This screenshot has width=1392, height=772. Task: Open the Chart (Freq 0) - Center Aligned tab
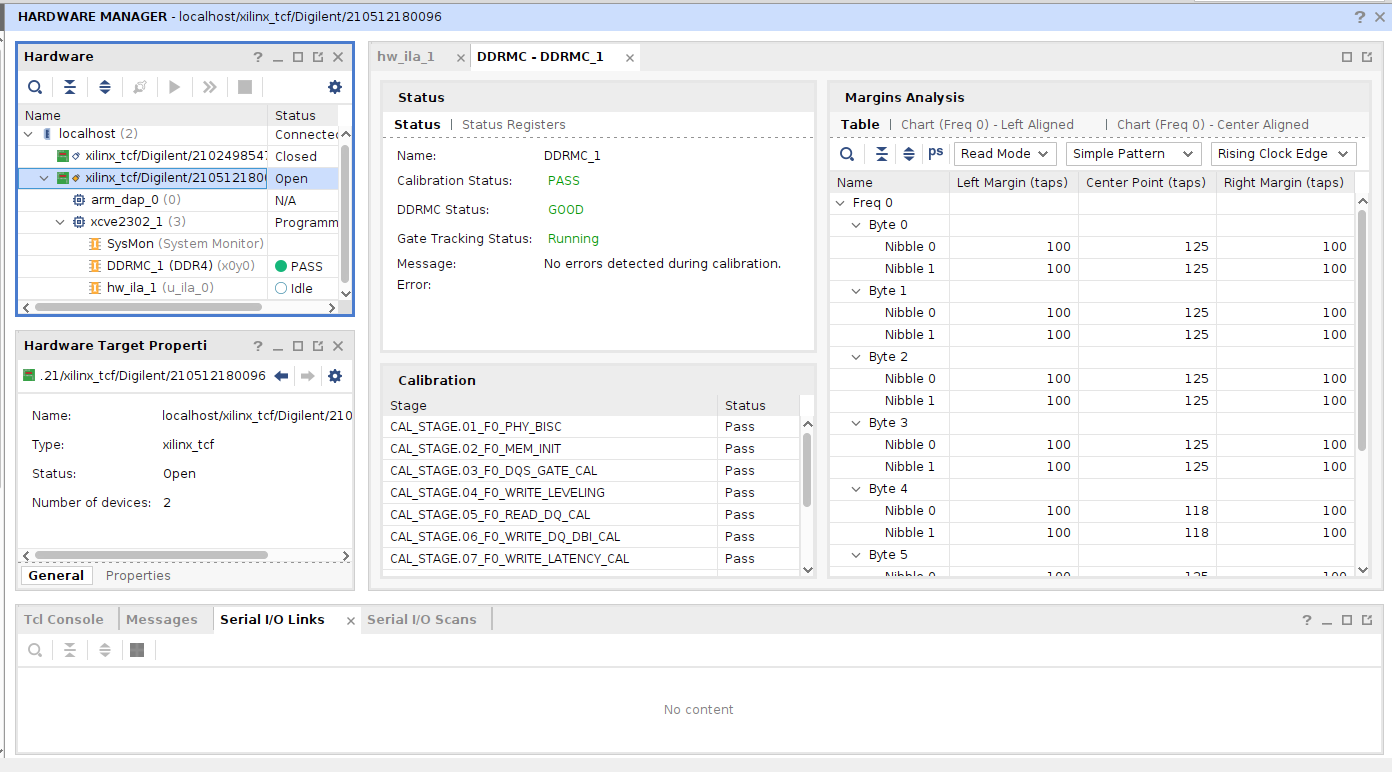coord(1213,125)
